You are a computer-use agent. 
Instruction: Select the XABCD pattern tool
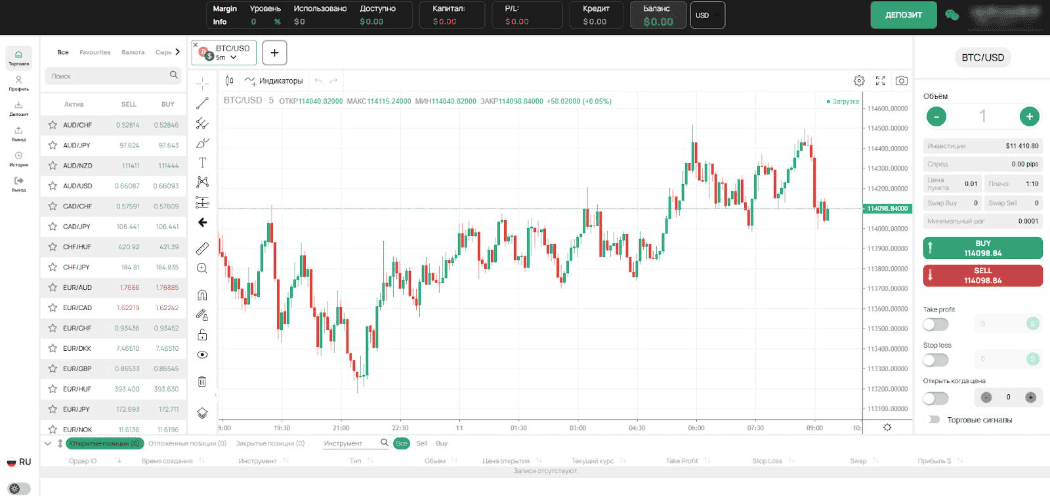point(203,182)
